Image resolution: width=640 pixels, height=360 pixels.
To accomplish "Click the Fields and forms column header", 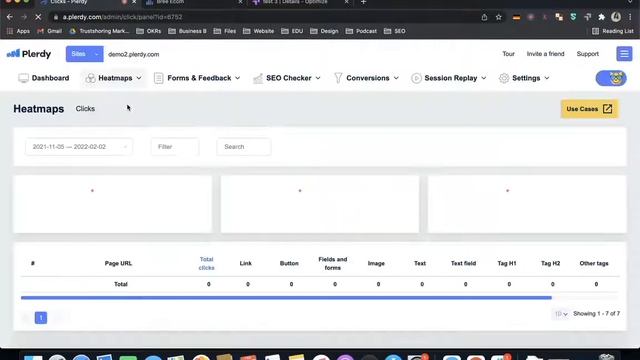I will (333, 264).
